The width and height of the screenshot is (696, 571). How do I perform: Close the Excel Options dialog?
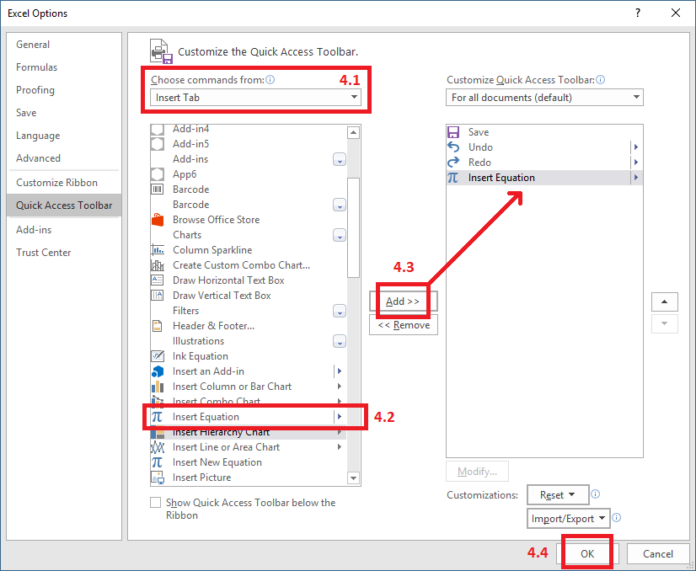(x=676, y=13)
